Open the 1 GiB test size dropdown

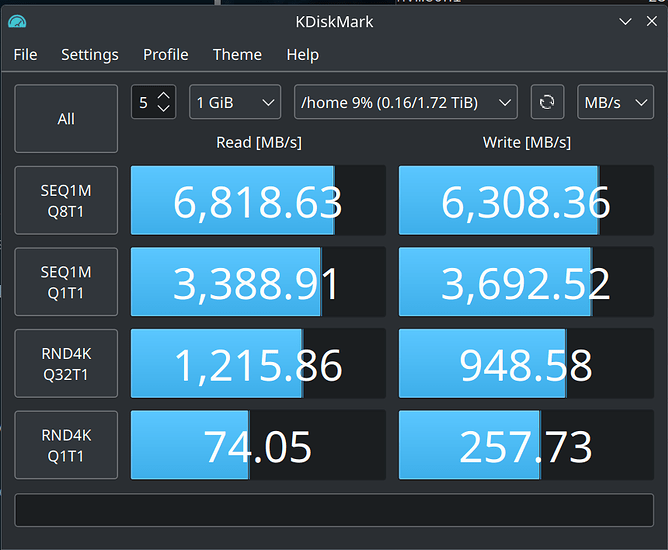coord(235,102)
